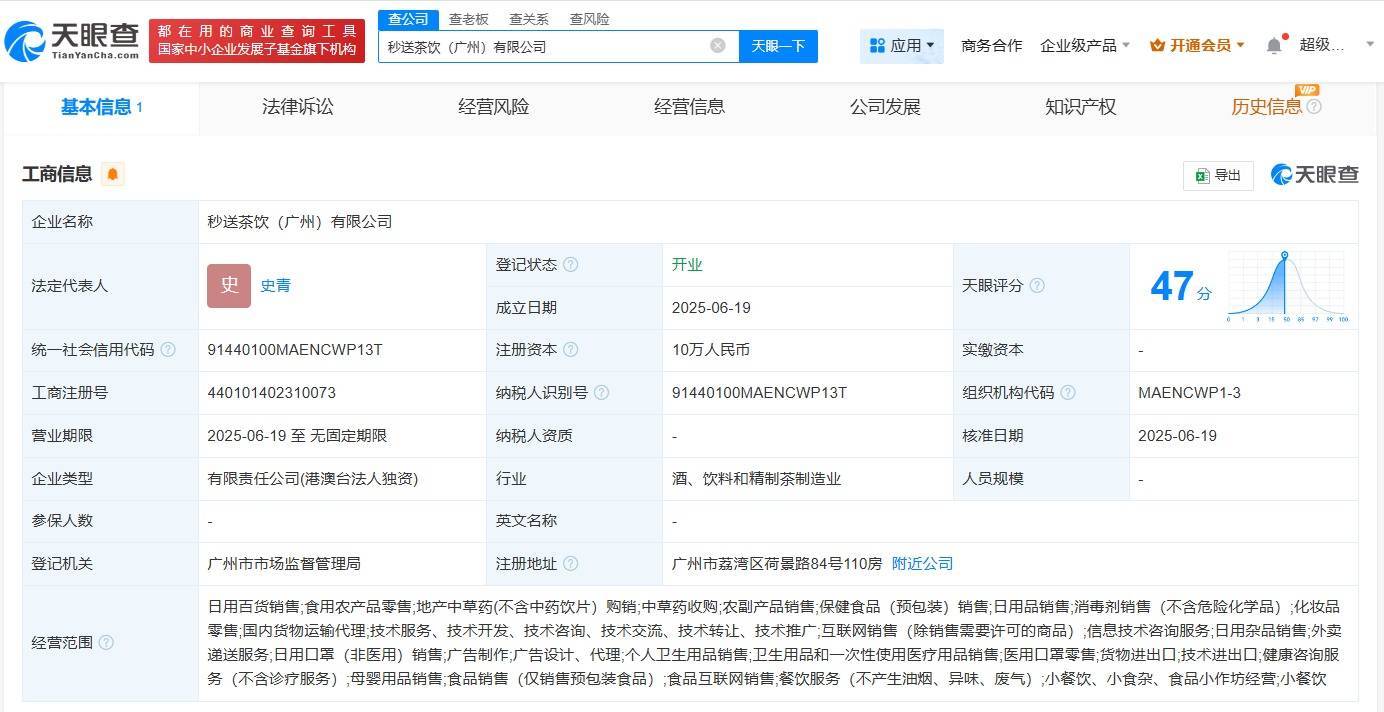Image resolution: width=1384 pixels, height=712 pixels.
Task: Click the help icon next to 天眼评分
Action: (1037, 286)
